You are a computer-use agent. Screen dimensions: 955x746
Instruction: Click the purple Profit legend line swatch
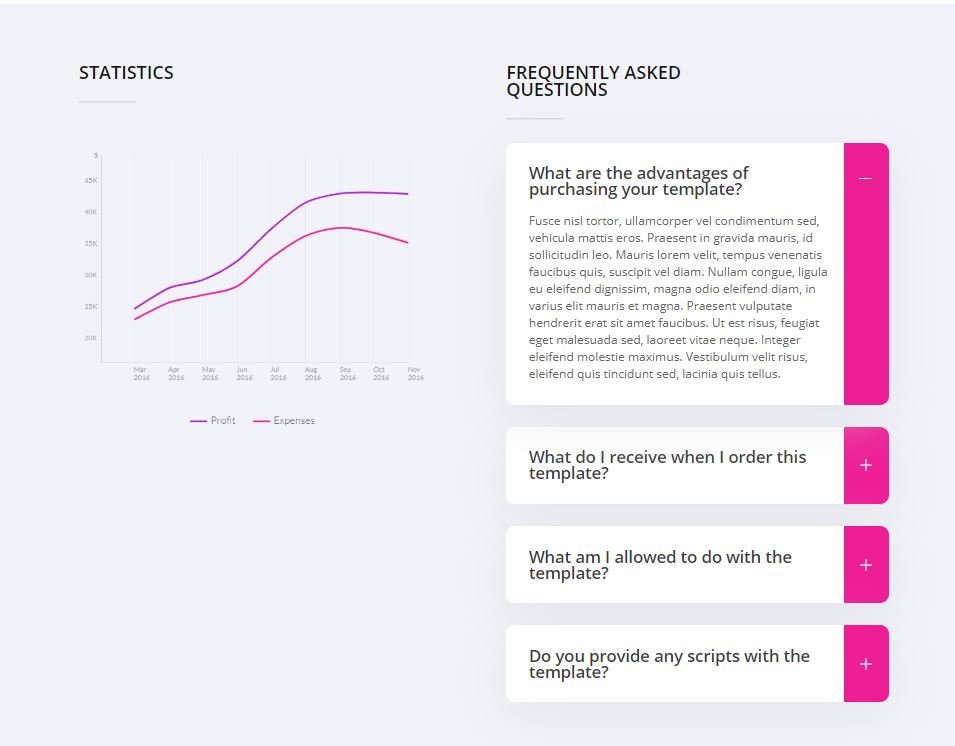point(198,421)
